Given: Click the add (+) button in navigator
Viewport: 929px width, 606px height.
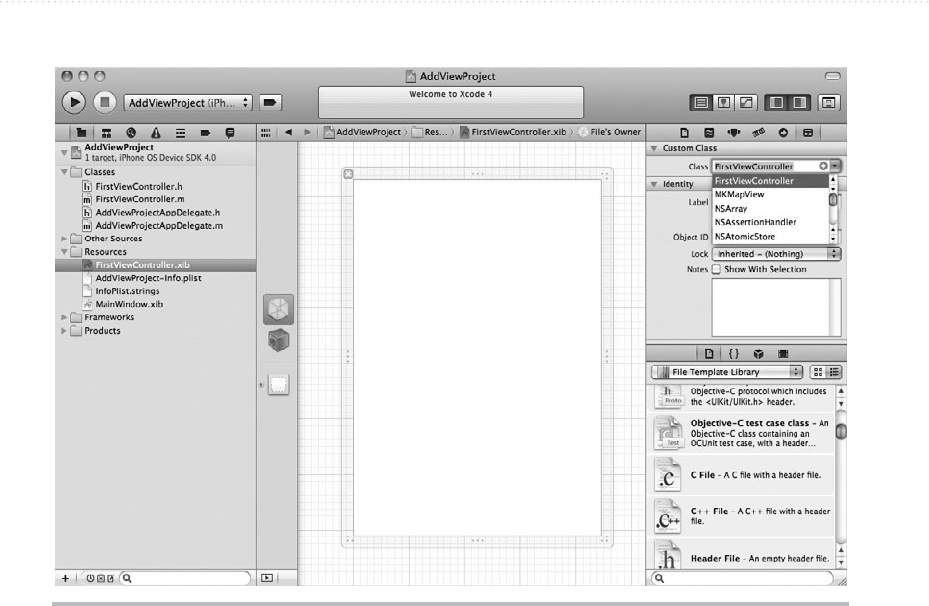Looking at the screenshot, I should [x=65, y=578].
